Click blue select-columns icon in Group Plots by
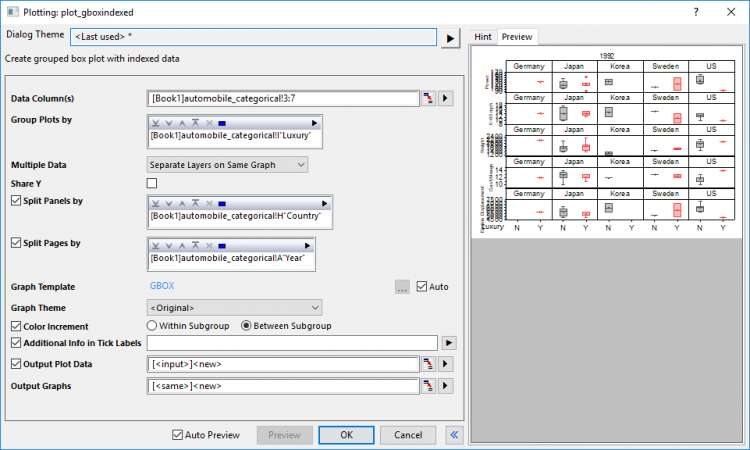The image size is (750, 450). (x=222, y=124)
